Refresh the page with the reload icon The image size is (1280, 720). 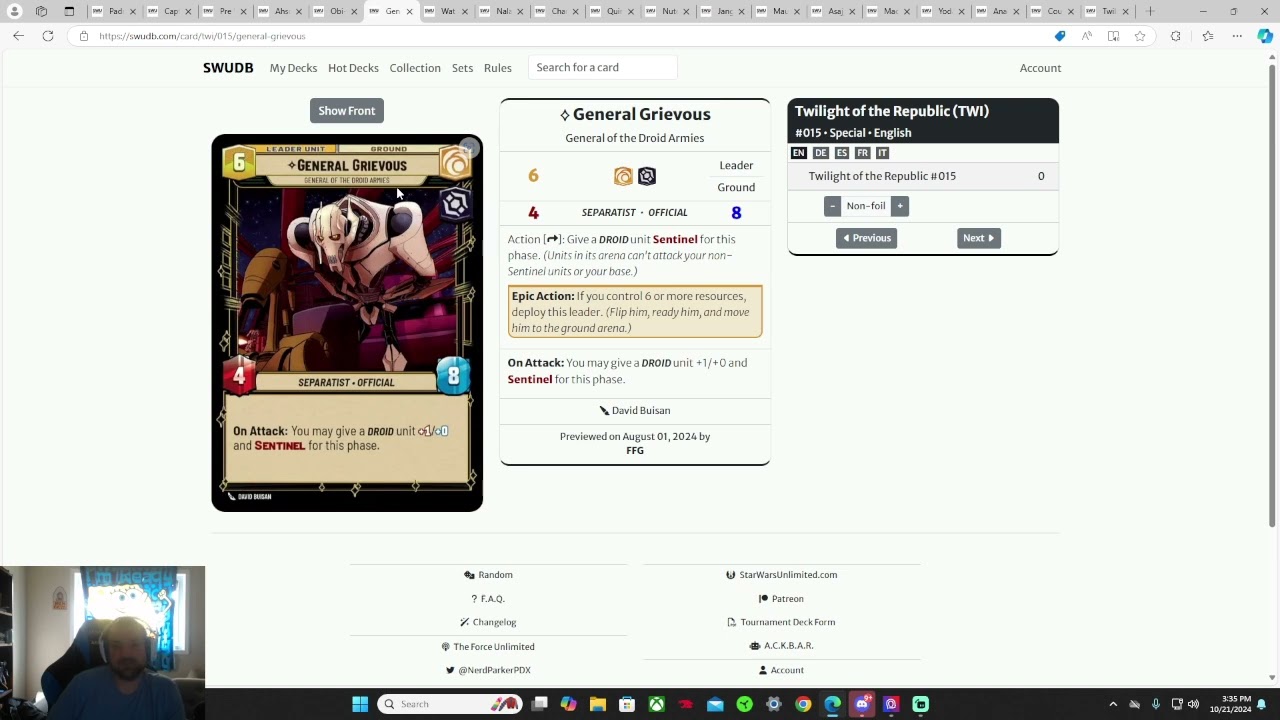[48, 36]
